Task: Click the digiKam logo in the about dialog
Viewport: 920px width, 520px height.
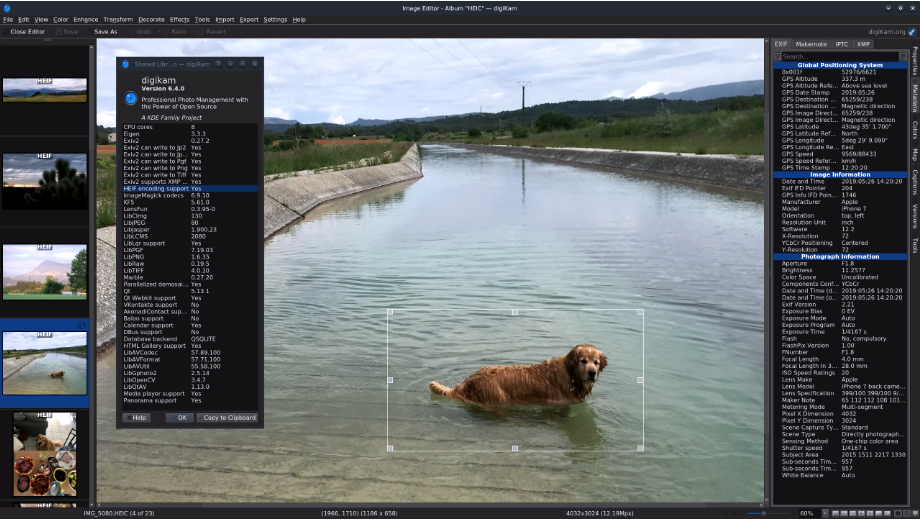Action: (130, 98)
